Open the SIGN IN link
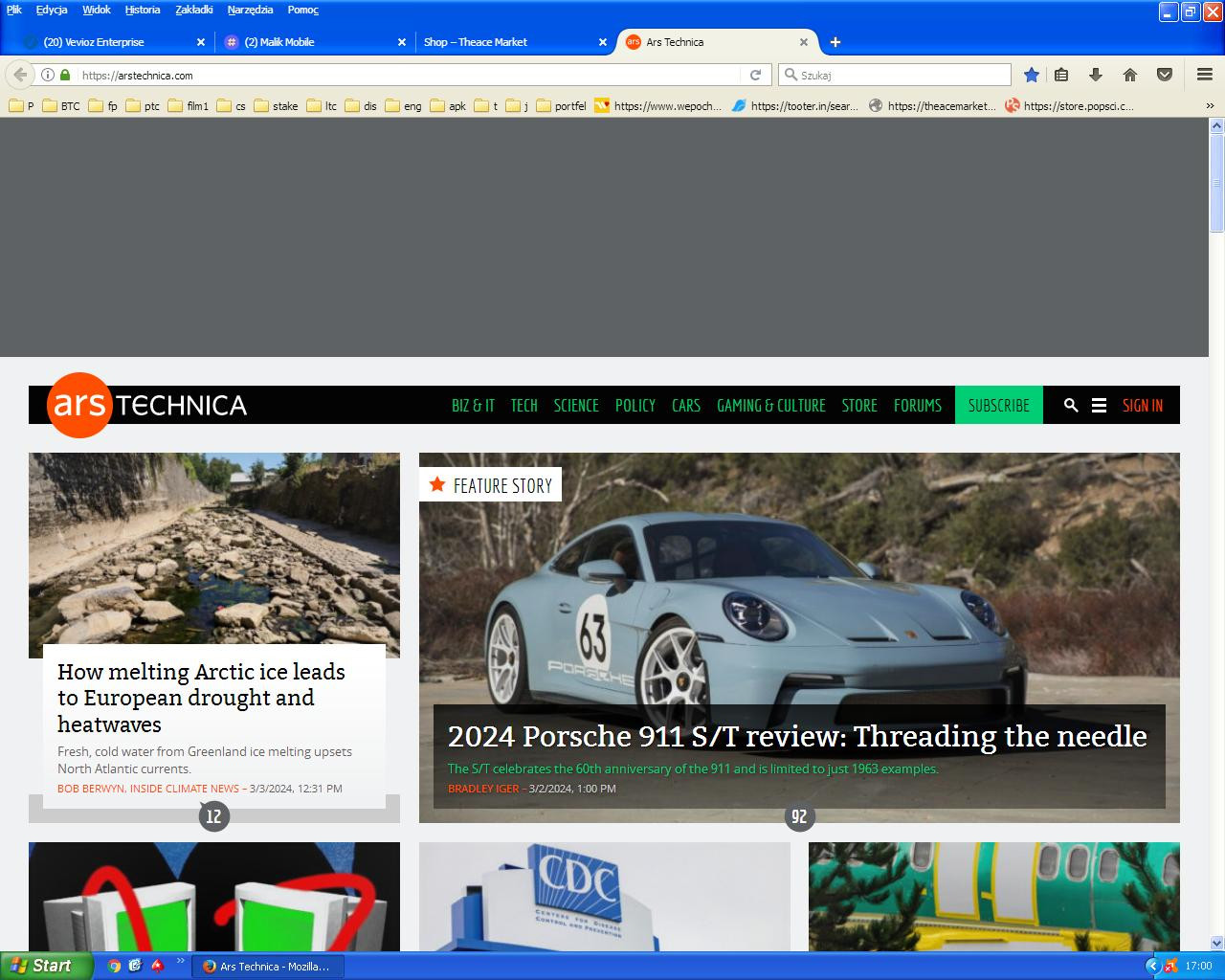 coord(1142,406)
